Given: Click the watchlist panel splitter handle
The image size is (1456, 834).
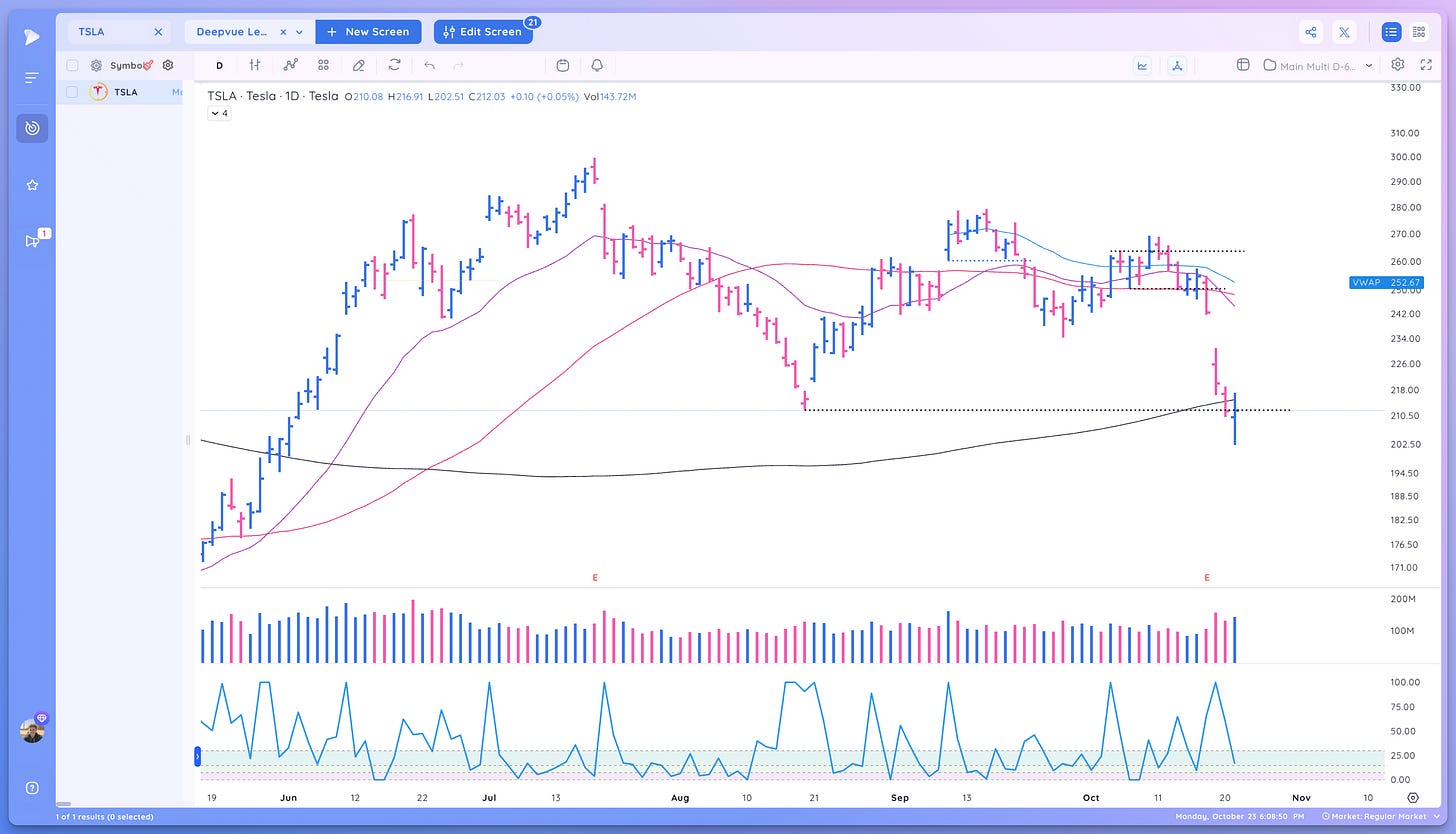Looking at the screenshot, I should (188, 440).
